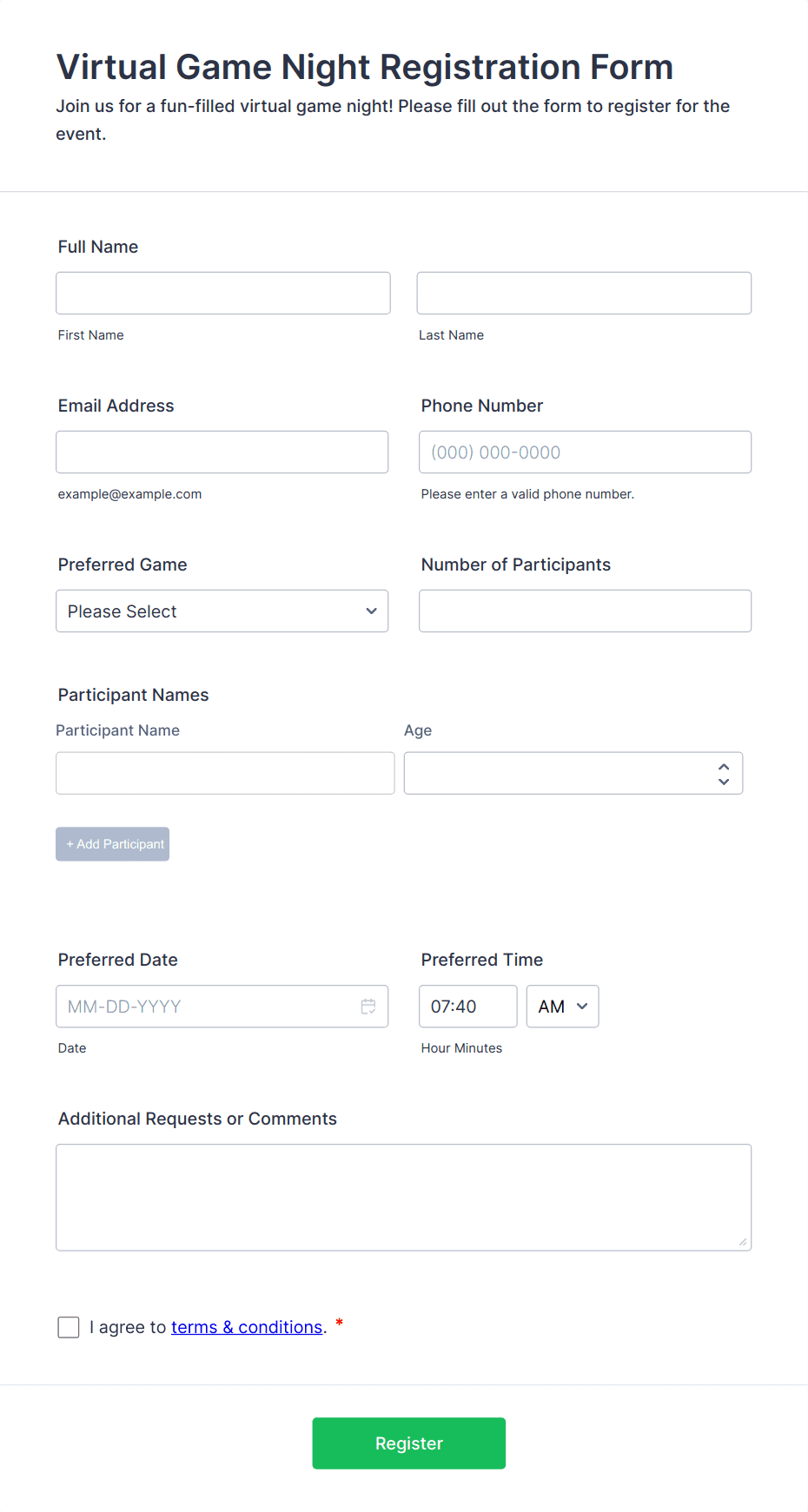This screenshot has width=808, height=1512.
Task: Check the terms and conditions agreement checkbox
Action: (x=68, y=1327)
